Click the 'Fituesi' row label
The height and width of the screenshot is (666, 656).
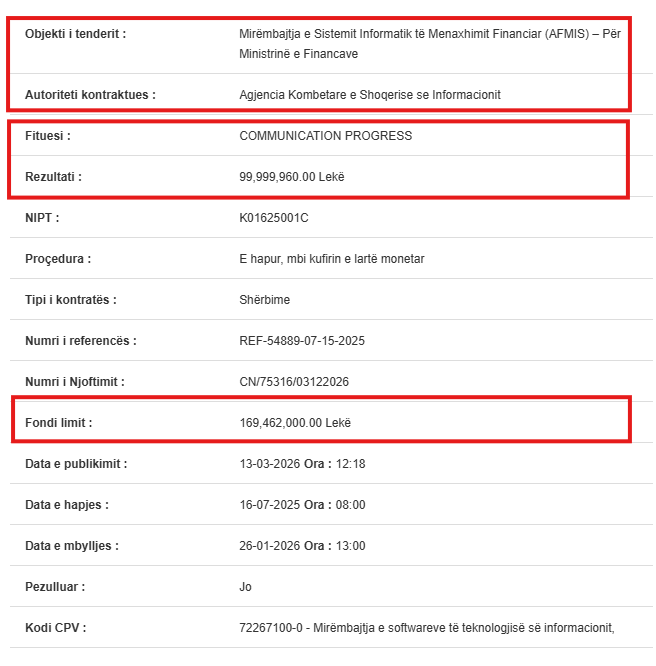[x=48, y=136]
